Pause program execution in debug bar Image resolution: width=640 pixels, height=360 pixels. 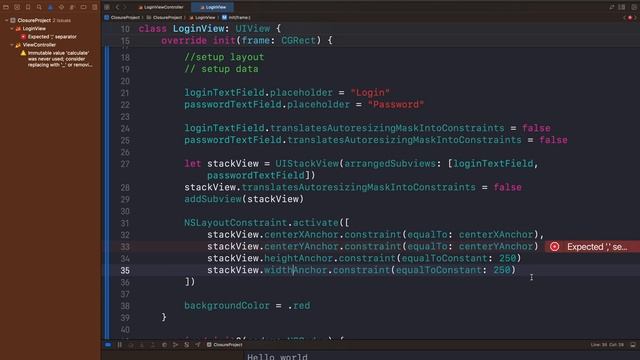tap(120, 345)
